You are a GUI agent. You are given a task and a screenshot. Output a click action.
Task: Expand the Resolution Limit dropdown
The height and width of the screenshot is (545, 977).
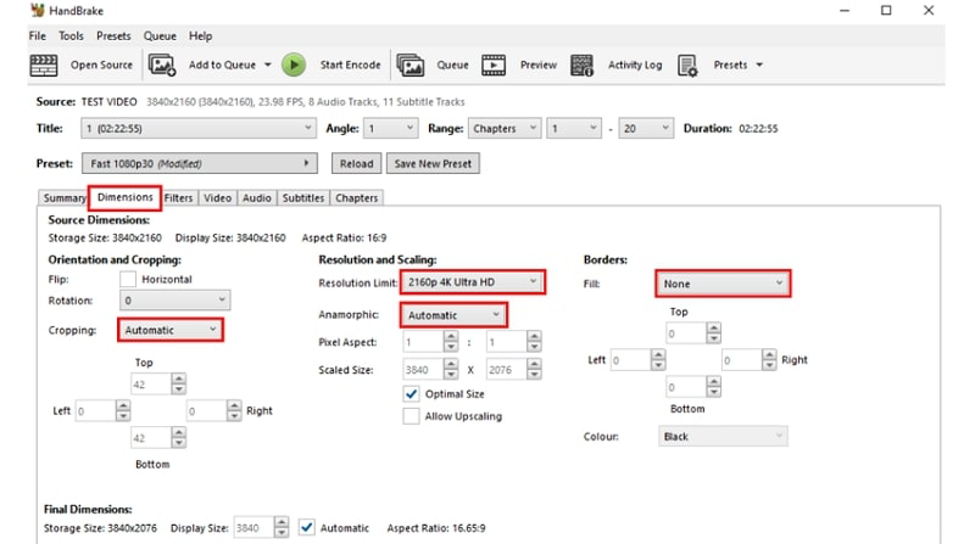[x=472, y=283]
